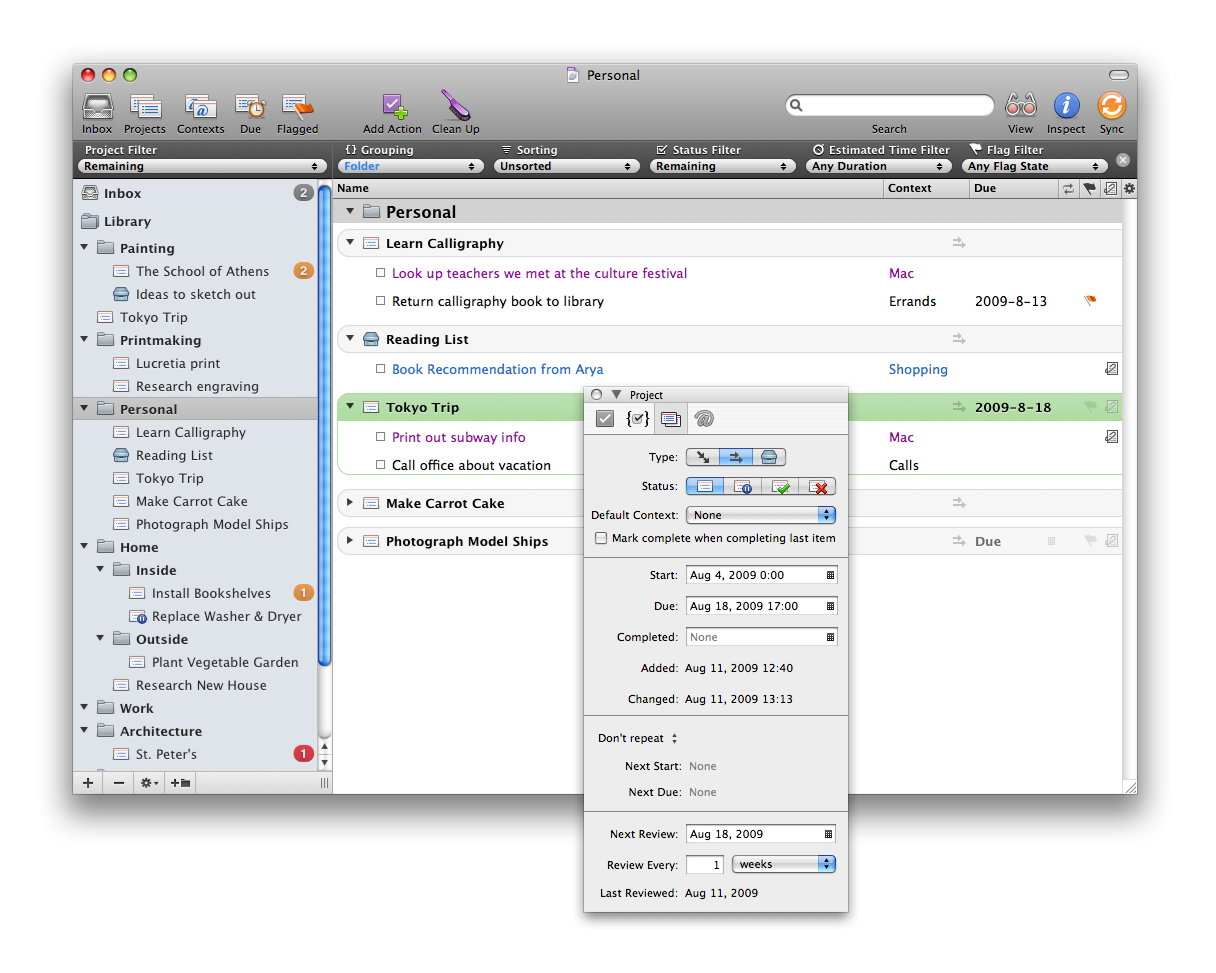The width and height of the screenshot is (1216, 973).
Task: Select Lucretia print project in sidebar
Action: click(x=178, y=363)
